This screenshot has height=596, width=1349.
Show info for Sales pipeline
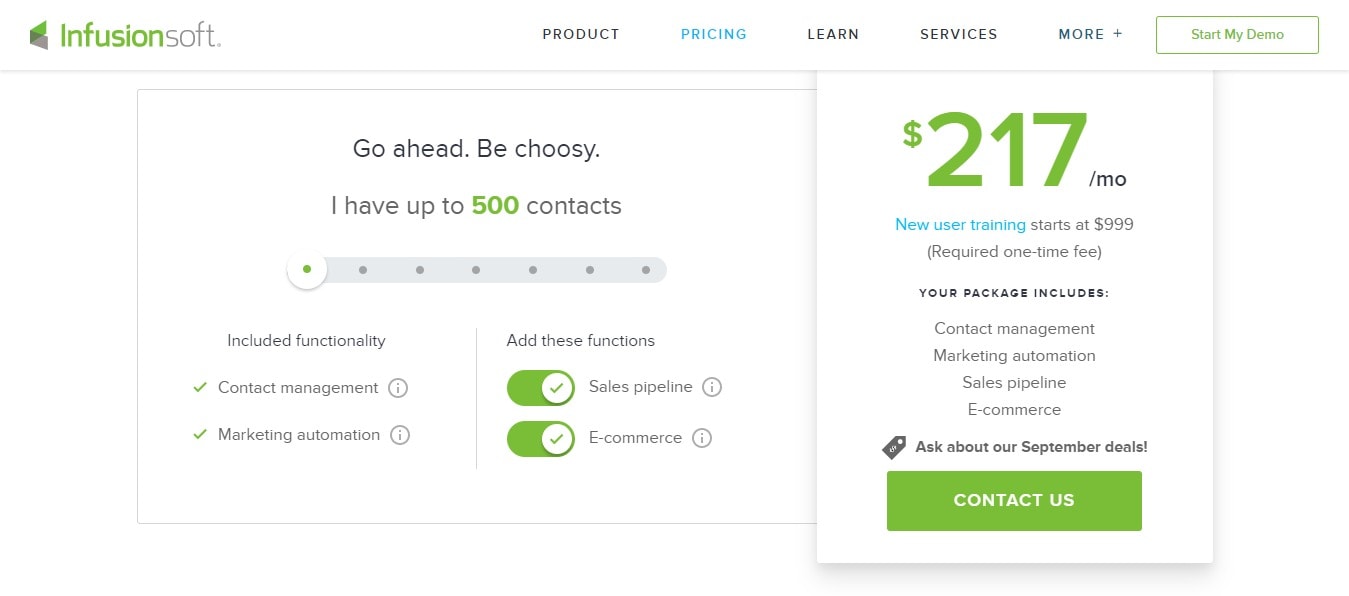coord(712,387)
